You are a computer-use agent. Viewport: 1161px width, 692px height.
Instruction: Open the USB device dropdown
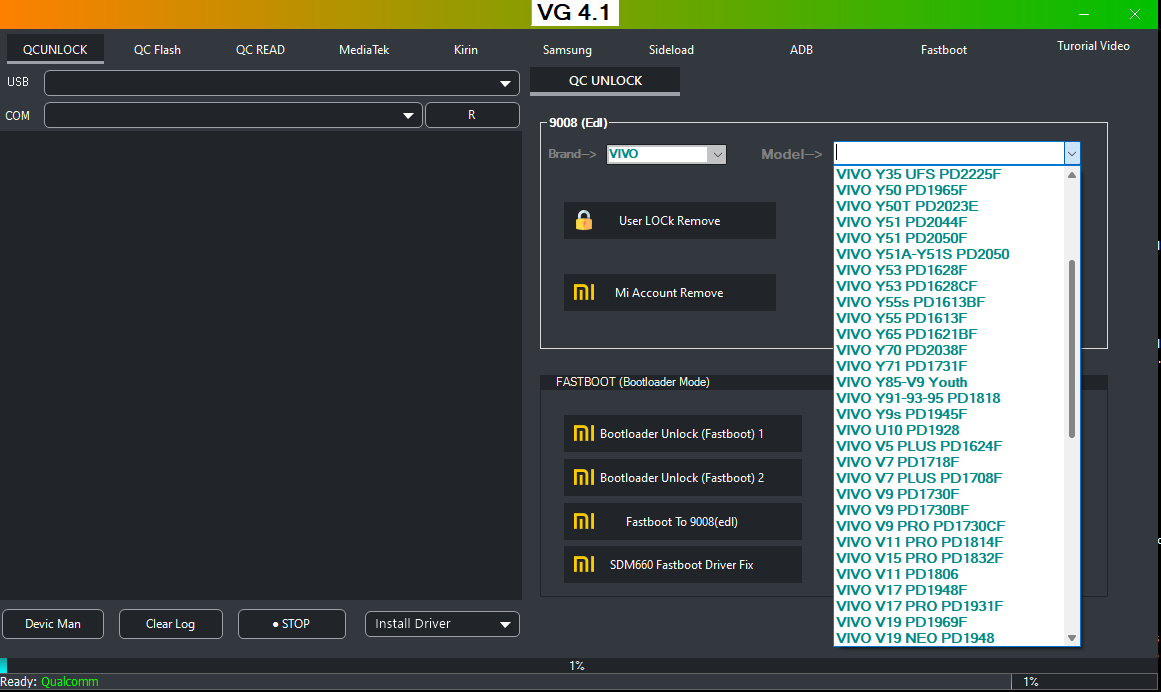click(505, 82)
